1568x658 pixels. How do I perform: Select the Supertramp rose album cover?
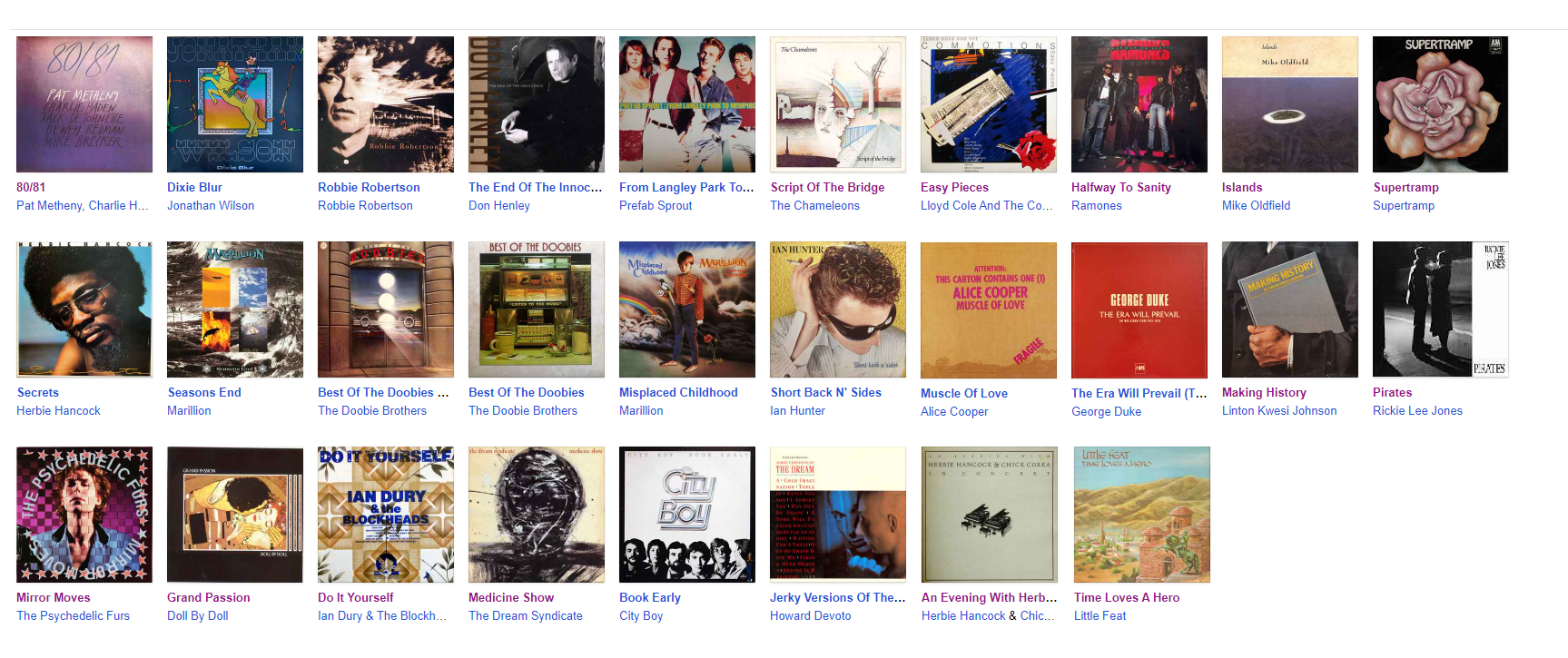1441,104
